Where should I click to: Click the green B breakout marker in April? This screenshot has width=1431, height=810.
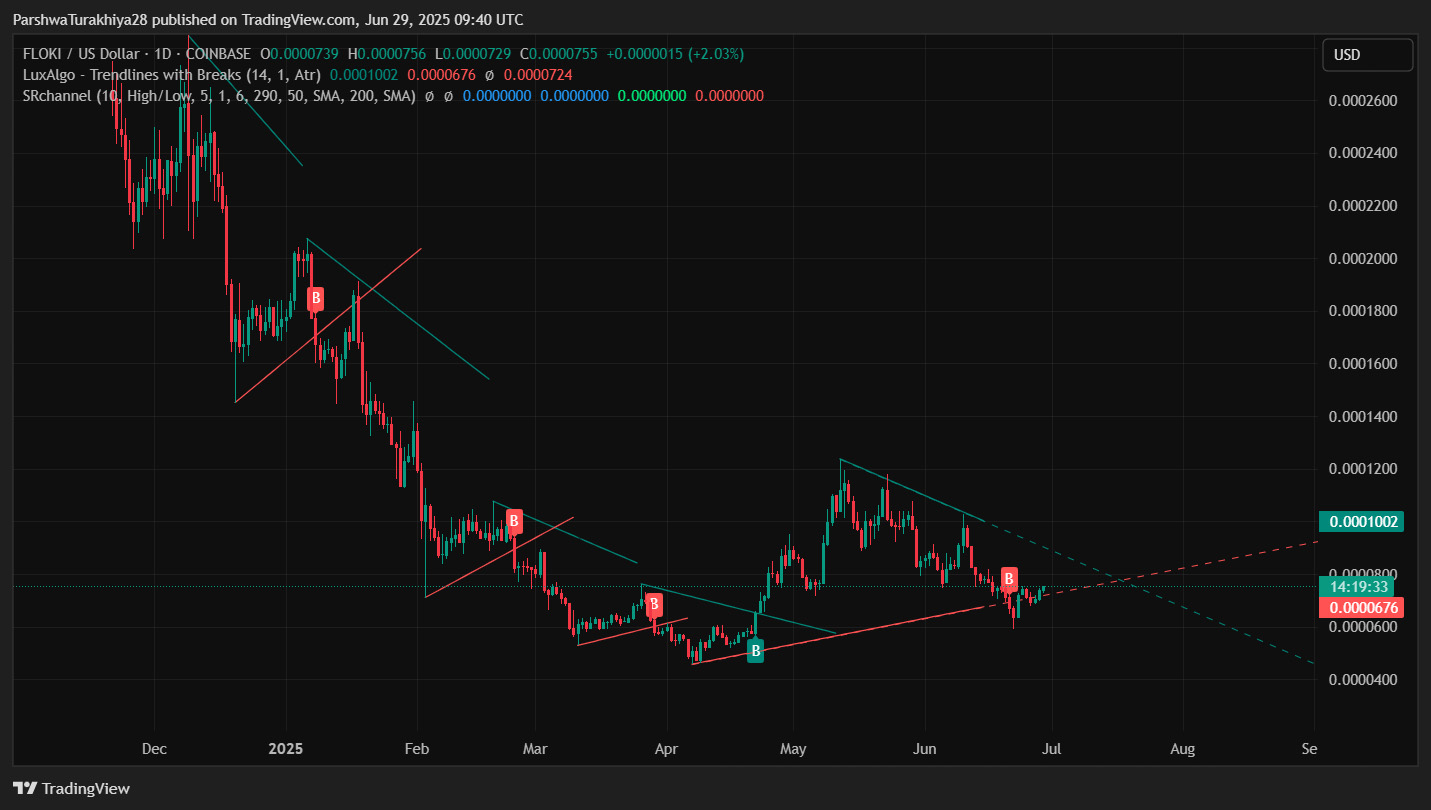point(756,650)
